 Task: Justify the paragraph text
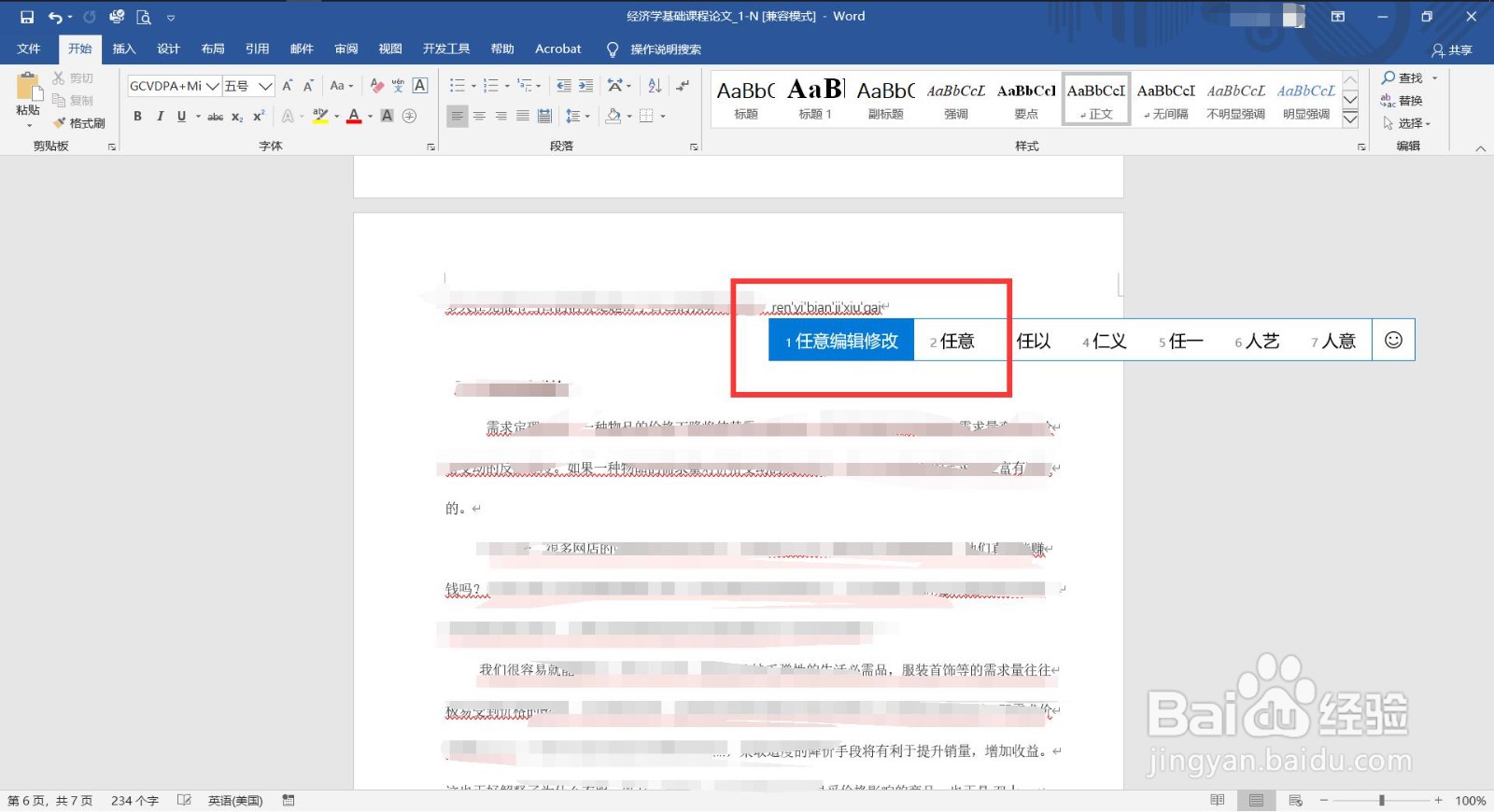[523, 117]
